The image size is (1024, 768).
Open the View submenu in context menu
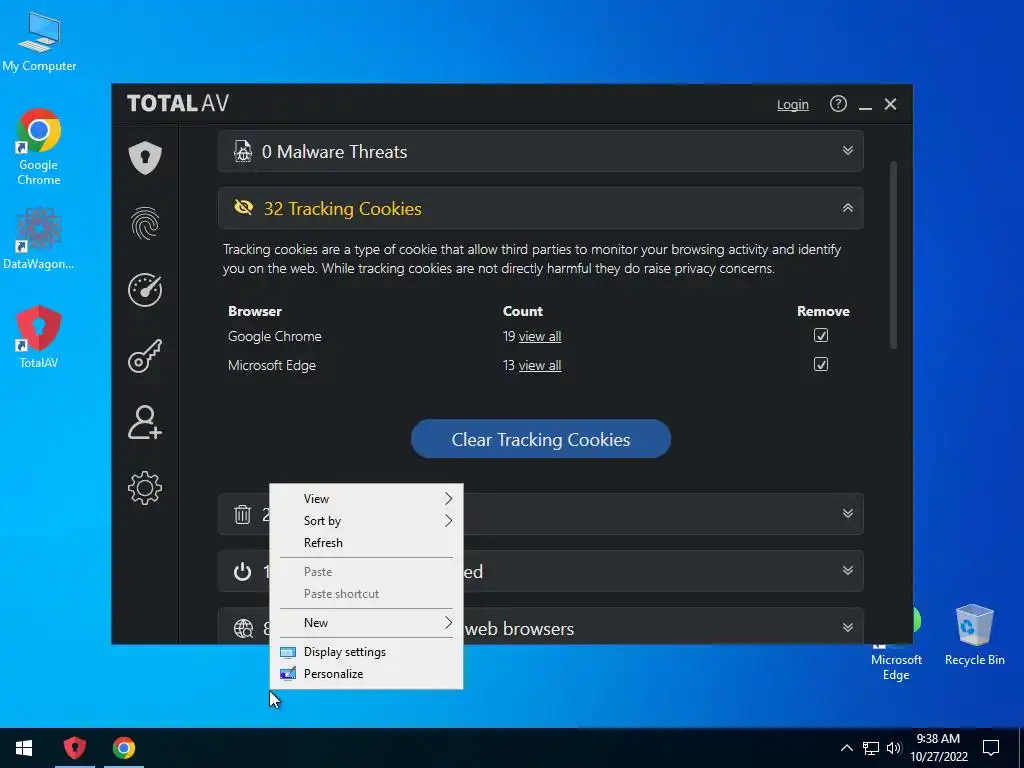point(366,499)
